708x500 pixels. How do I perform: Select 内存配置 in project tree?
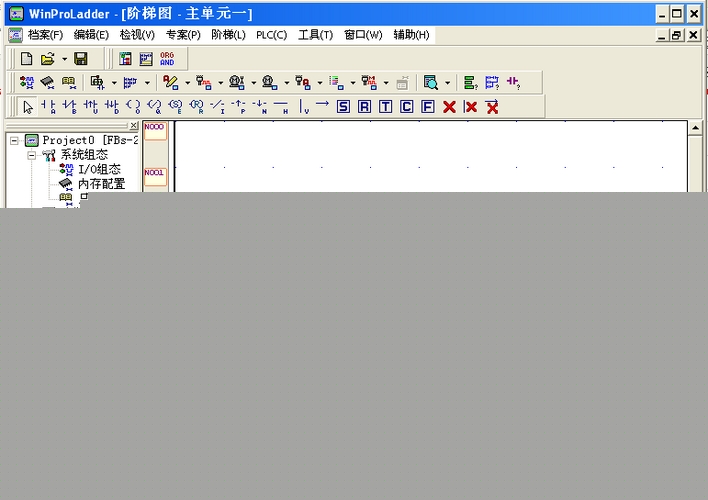pos(101,184)
